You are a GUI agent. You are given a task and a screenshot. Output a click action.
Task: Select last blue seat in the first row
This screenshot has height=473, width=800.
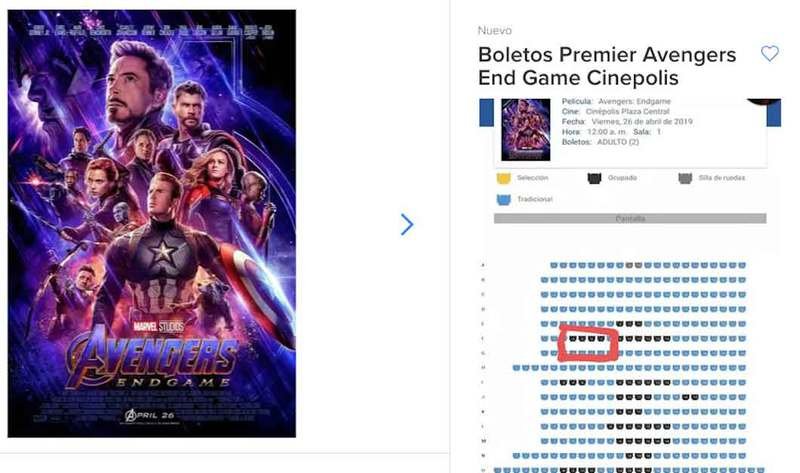(742, 265)
